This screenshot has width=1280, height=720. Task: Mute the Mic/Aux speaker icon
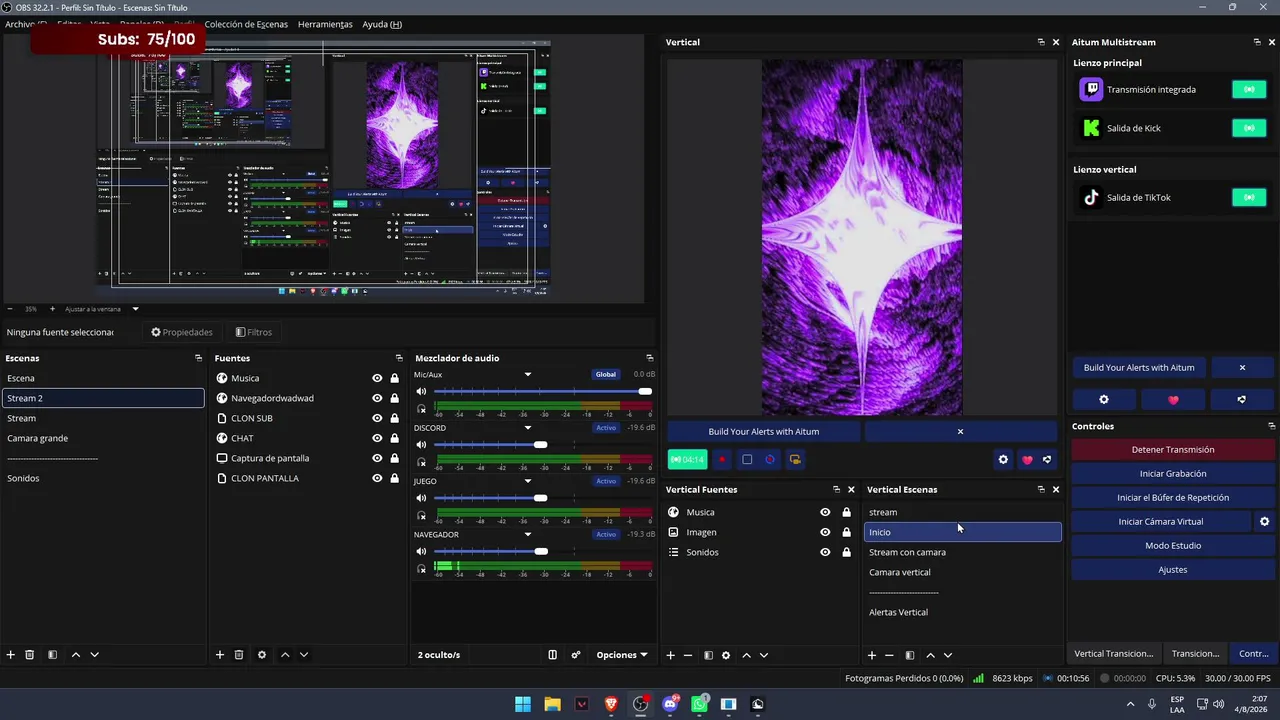tap(421, 391)
